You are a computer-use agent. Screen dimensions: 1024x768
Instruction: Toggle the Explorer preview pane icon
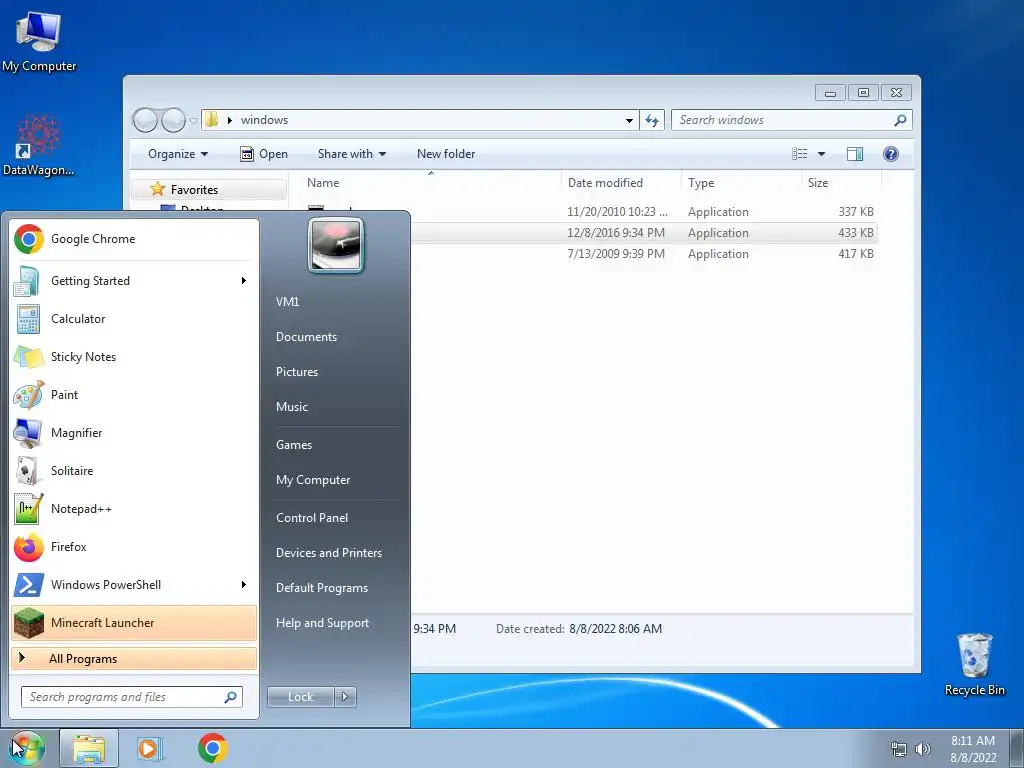pos(855,153)
